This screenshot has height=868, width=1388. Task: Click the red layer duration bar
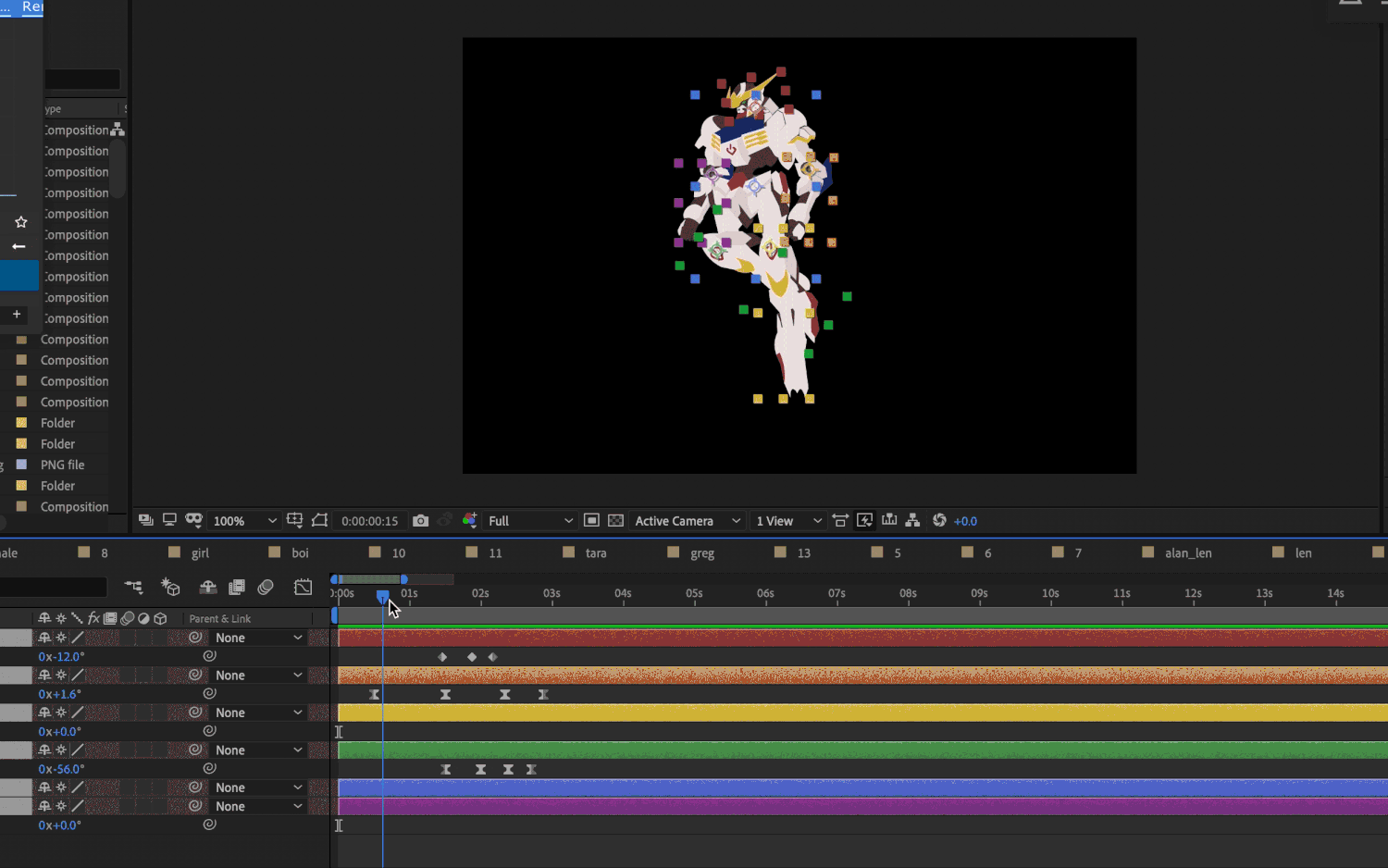click(862, 638)
